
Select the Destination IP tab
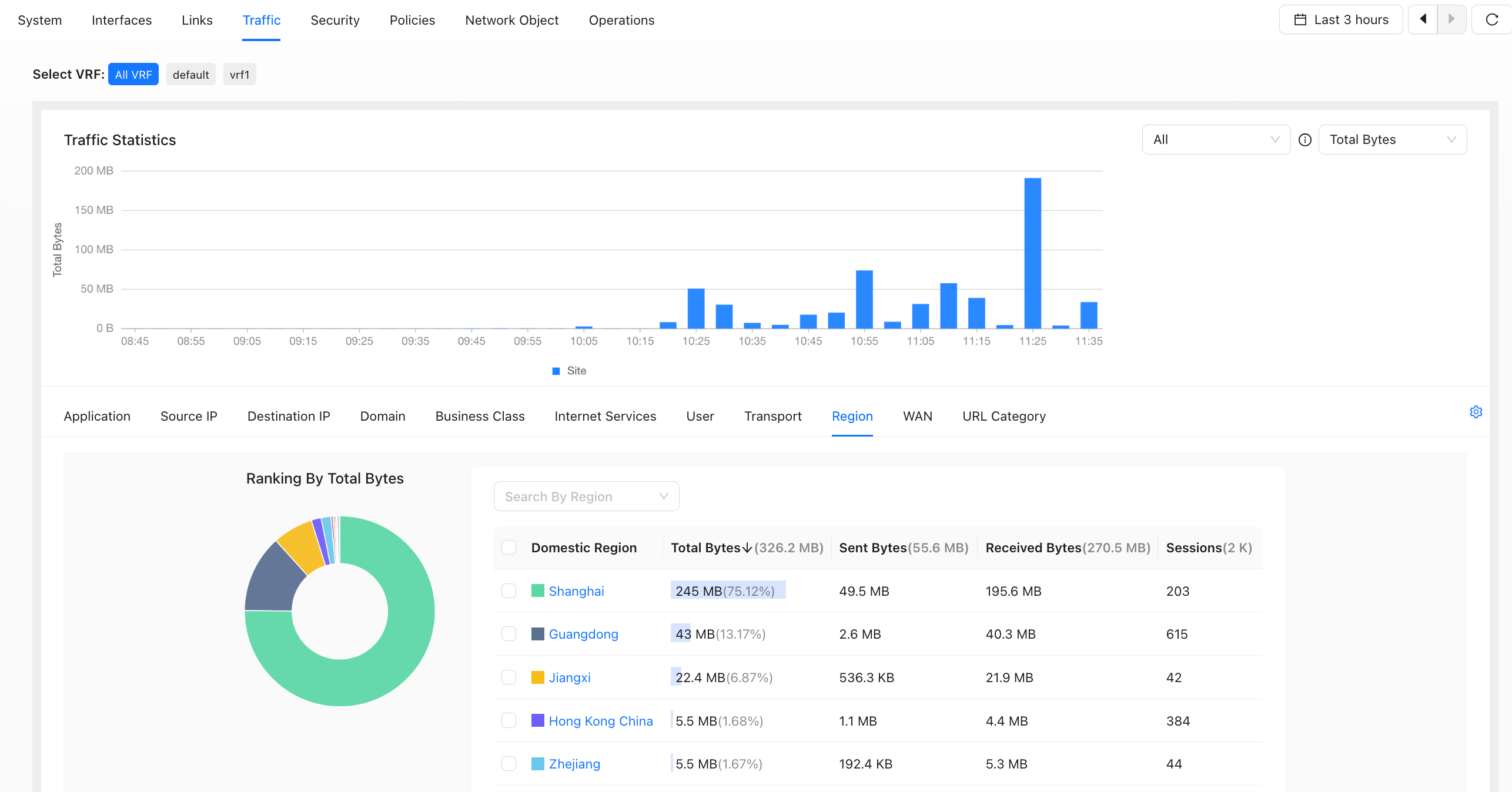[289, 416]
